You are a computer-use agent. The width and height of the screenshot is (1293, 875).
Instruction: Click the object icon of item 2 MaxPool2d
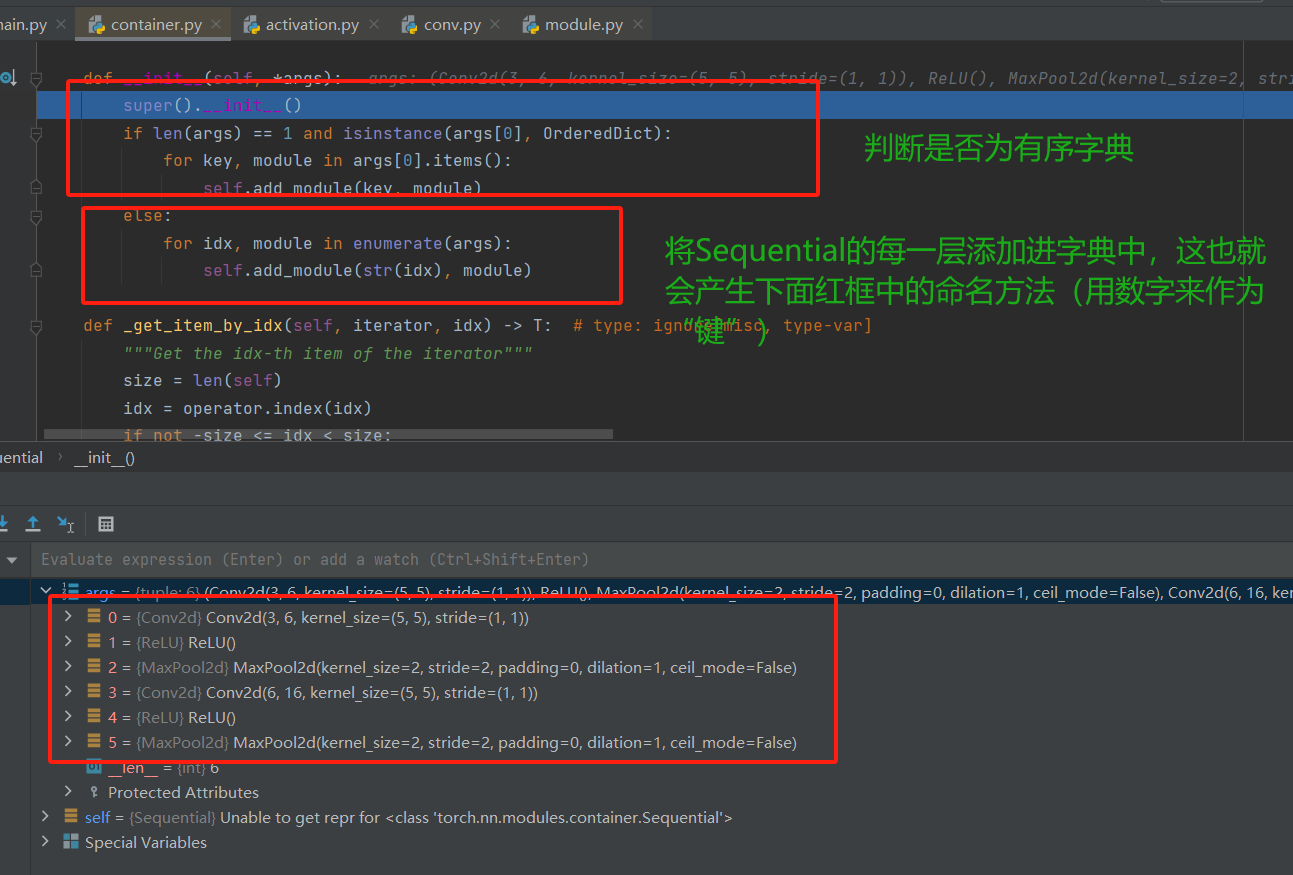coord(94,667)
